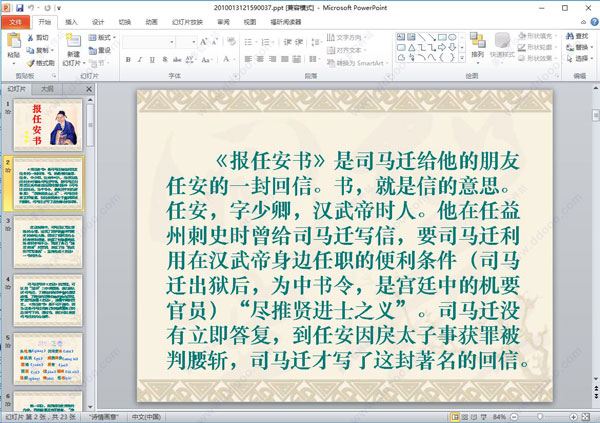The width and height of the screenshot is (600, 423).
Task: Toggle Center text alignment
Action: [260, 59]
